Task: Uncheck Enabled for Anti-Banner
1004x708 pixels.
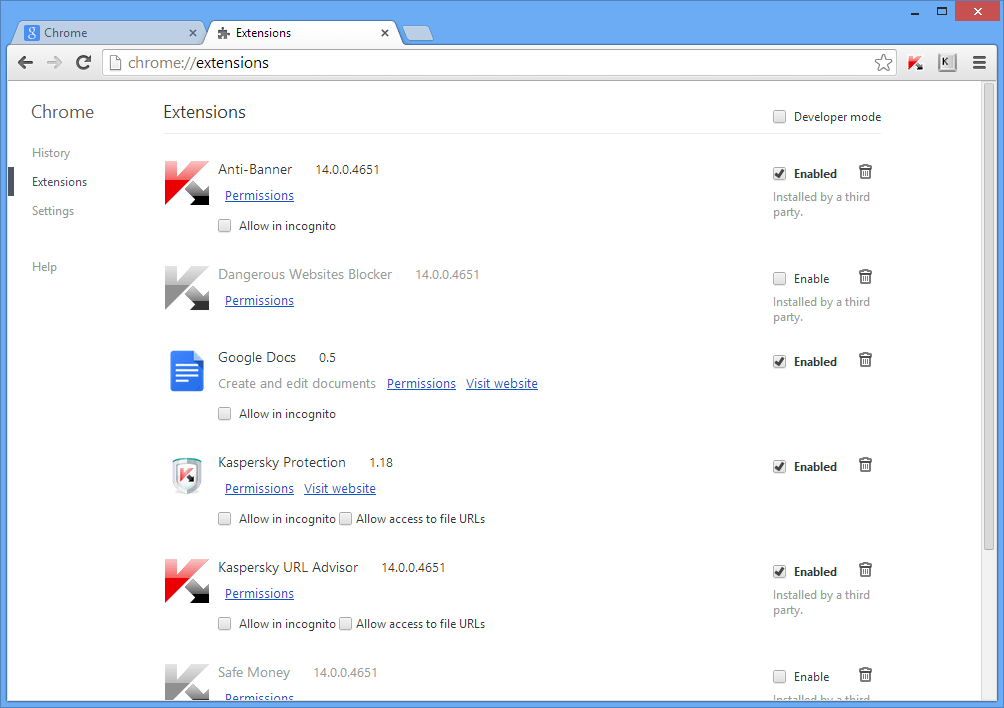Action: pos(779,173)
